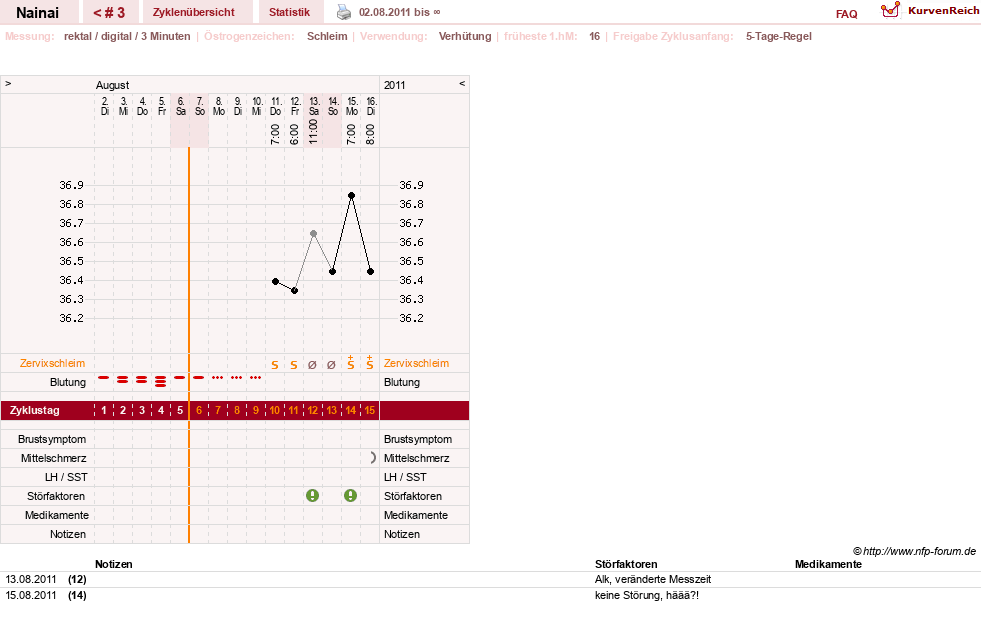Select the Nainai tab
Screen dimensions: 981x623
(x=38, y=13)
